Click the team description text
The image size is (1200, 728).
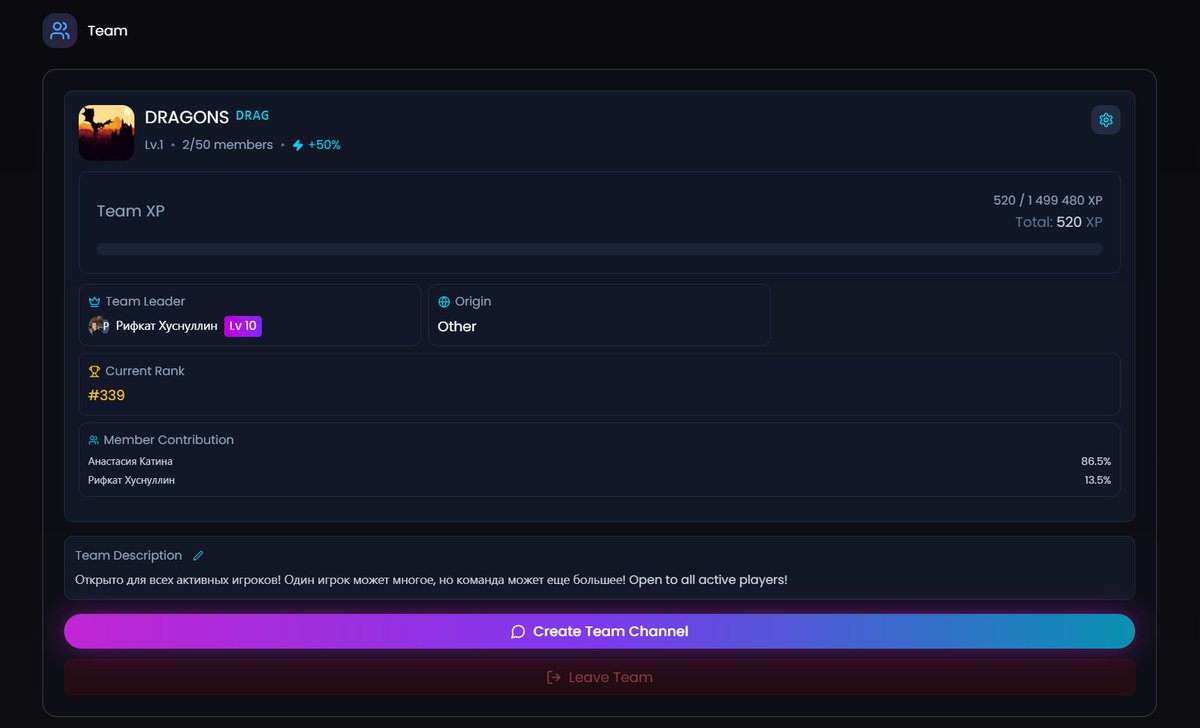coord(431,580)
